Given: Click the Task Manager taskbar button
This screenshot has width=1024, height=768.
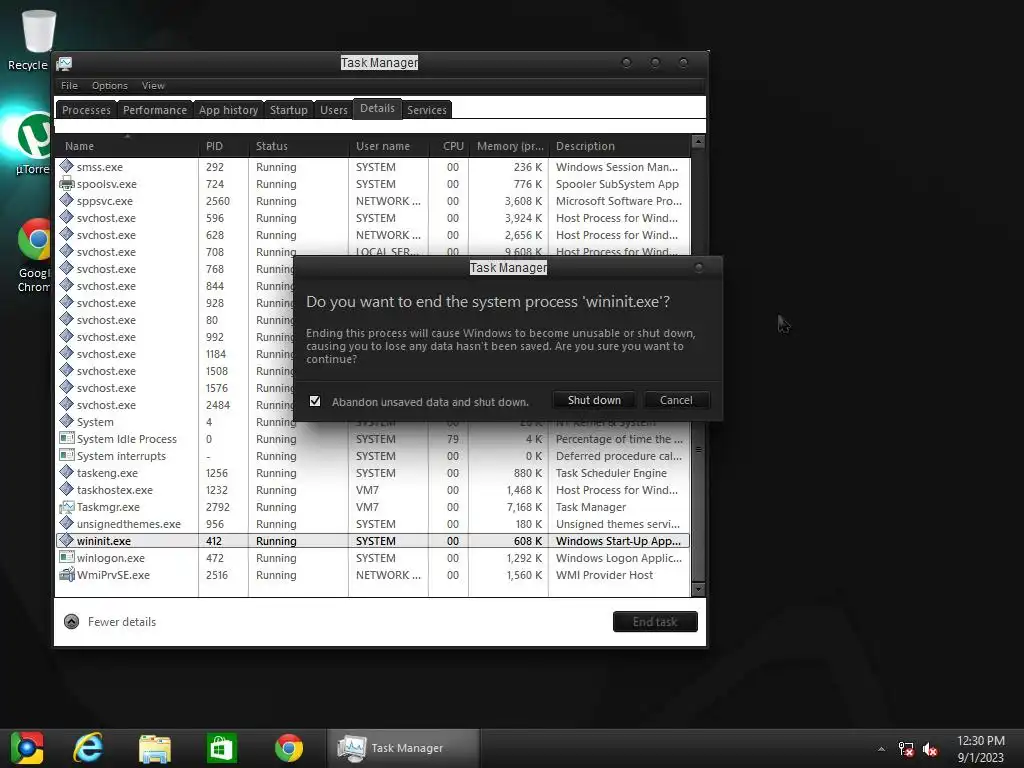Looking at the screenshot, I should click(403, 748).
